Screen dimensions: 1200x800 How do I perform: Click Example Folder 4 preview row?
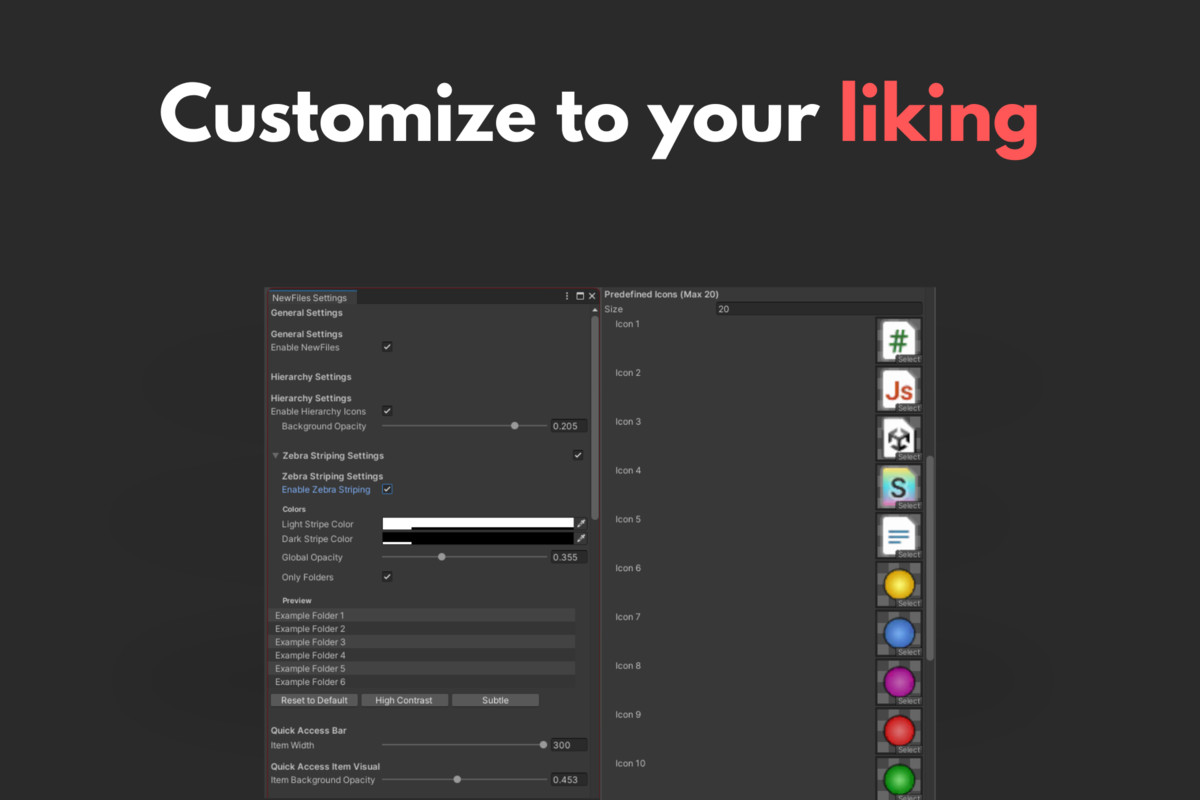[x=422, y=655]
